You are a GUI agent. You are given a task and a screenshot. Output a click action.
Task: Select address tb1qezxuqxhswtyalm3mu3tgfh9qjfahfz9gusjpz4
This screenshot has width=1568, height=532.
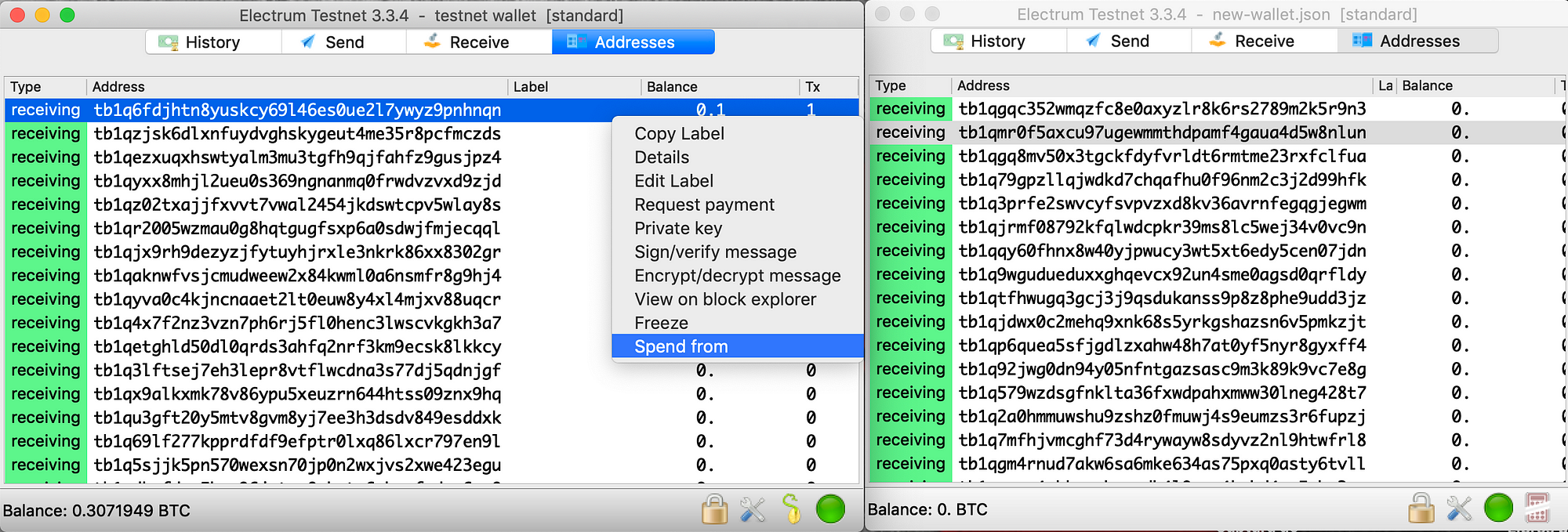[x=297, y=157]
